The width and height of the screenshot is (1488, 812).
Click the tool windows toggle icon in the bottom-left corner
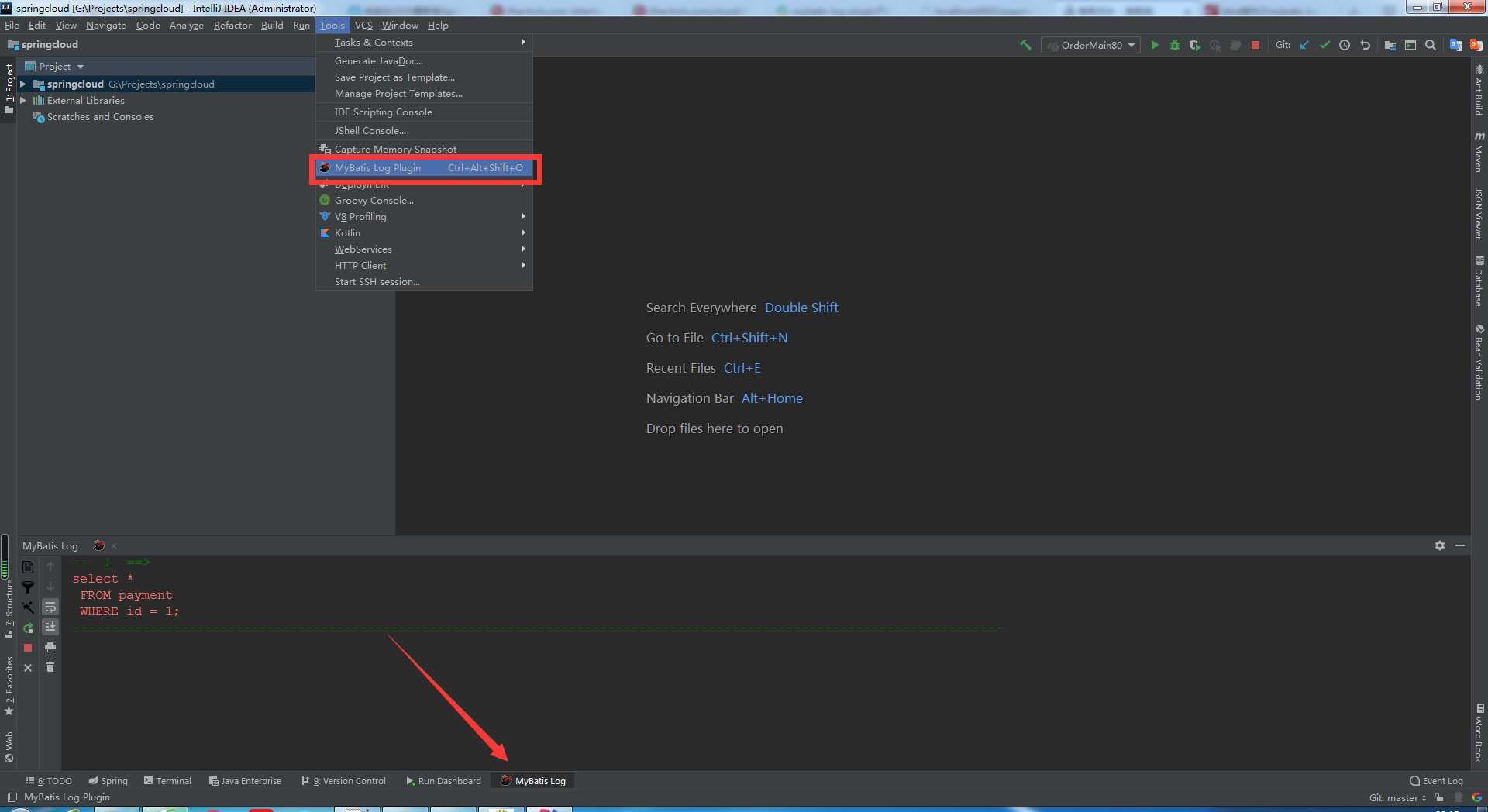click(x=12, y=797)
